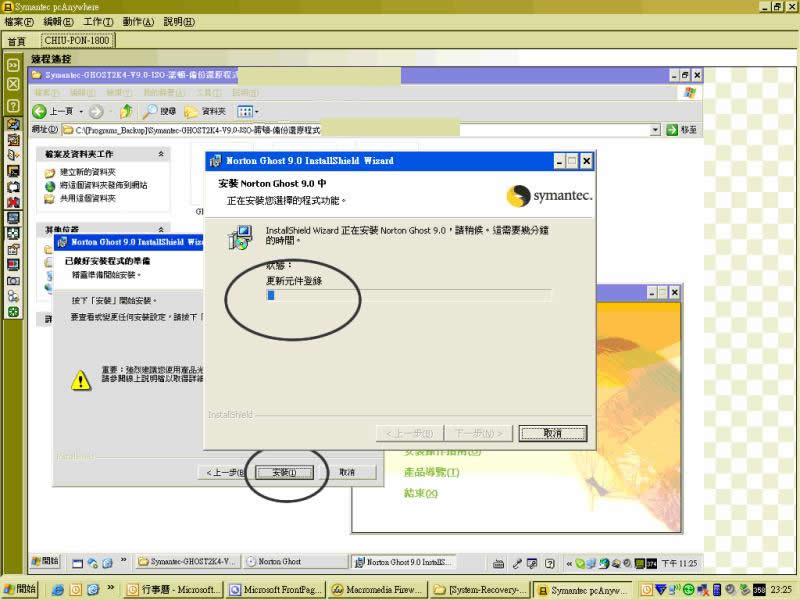Image resolution: width=800 pixels, height=600 pixels.
Task: Click the green round icon in the local tray
Action: pos(688,590)
